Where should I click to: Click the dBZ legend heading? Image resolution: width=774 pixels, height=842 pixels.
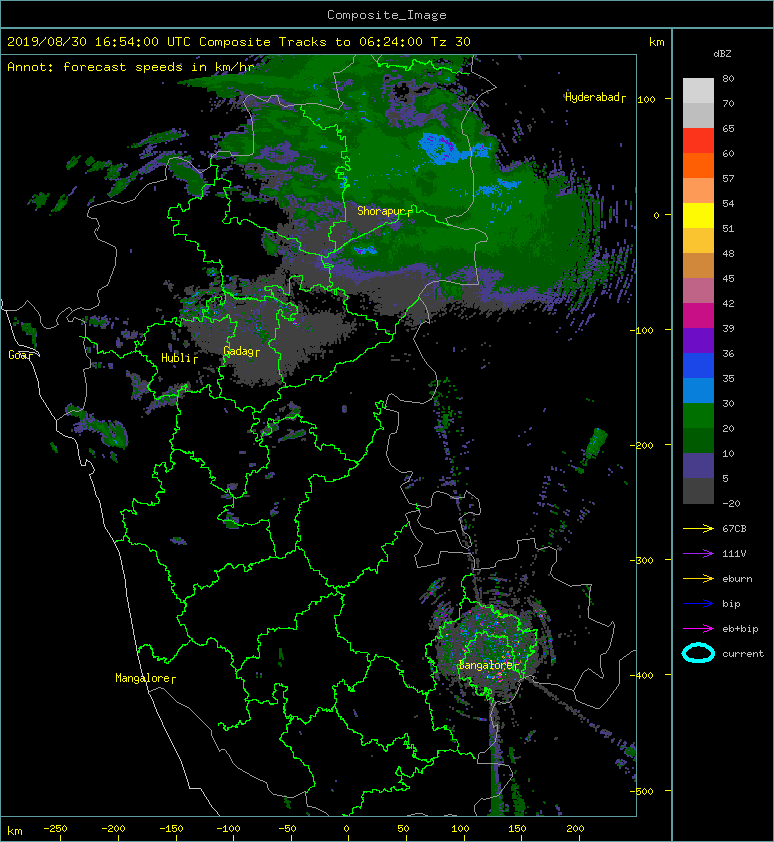coord(722,54)
